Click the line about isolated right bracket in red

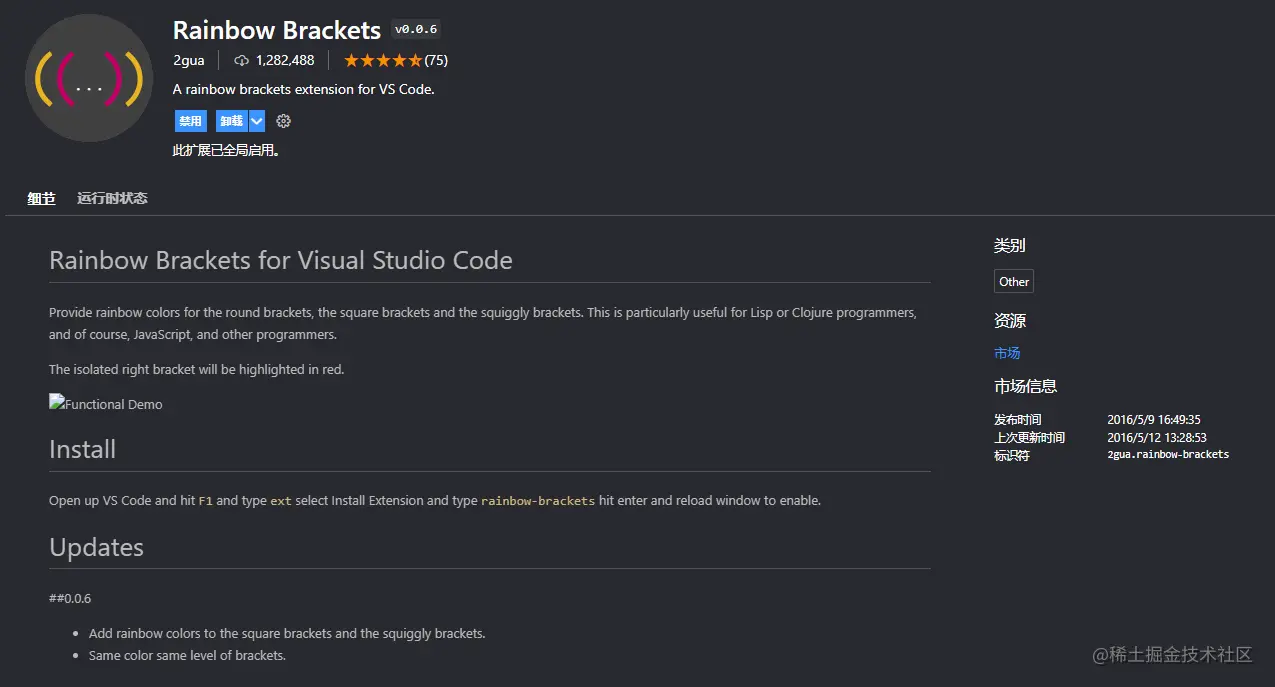coord(196,369)
